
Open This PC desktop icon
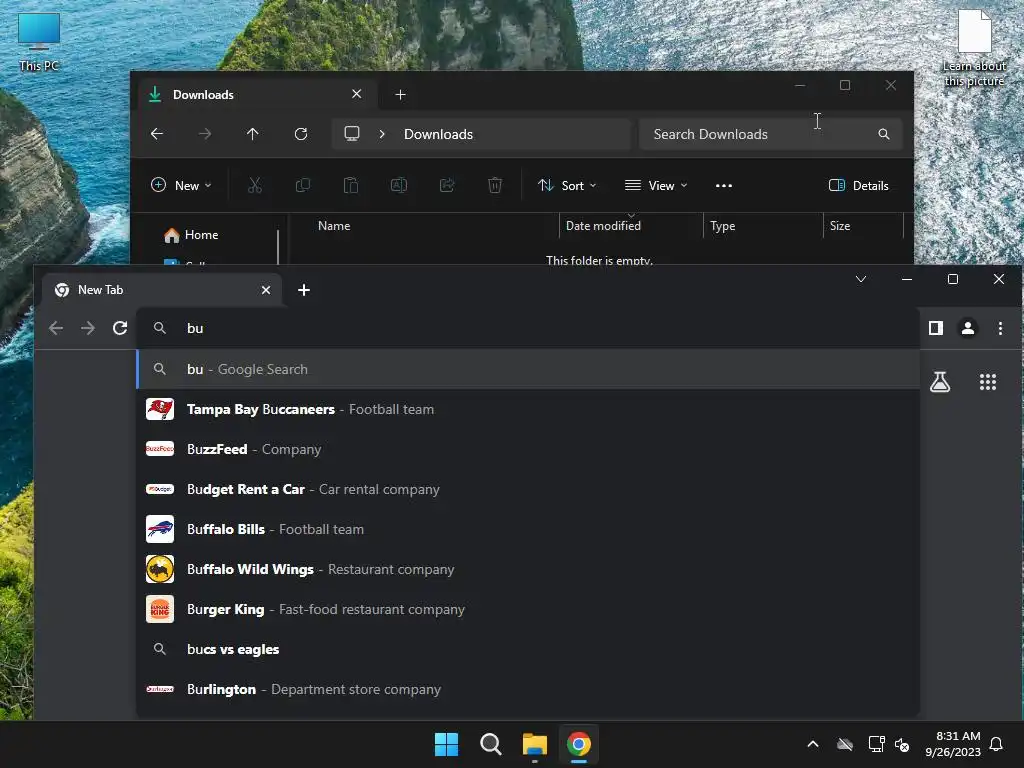39,42
